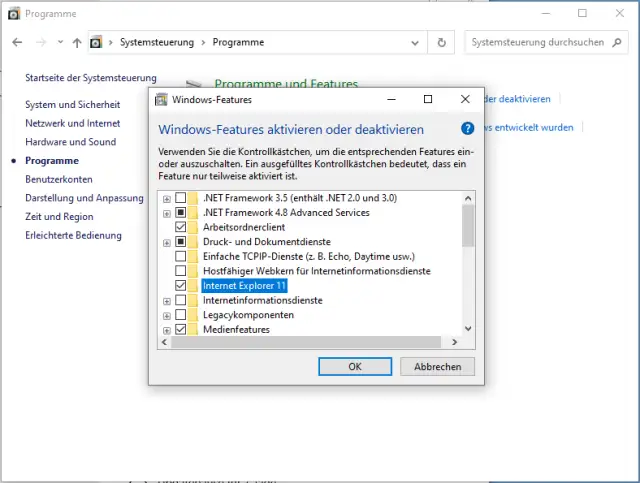Click the folder icon beside Einfache TCPIP-Dienste

[193, 256]
